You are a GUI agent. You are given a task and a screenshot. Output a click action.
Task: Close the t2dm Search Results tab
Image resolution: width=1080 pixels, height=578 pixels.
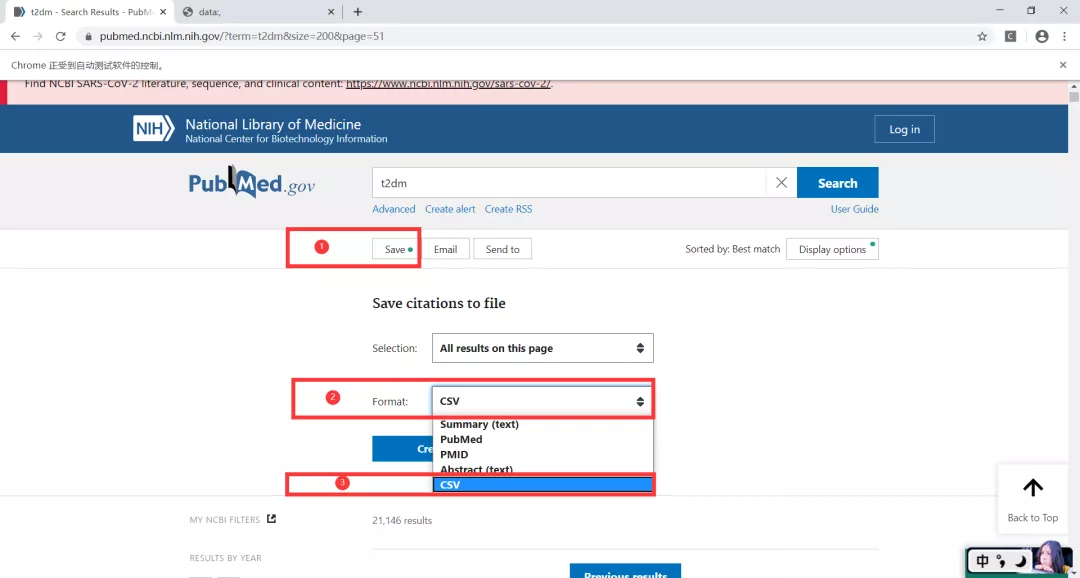click(163, 12)
